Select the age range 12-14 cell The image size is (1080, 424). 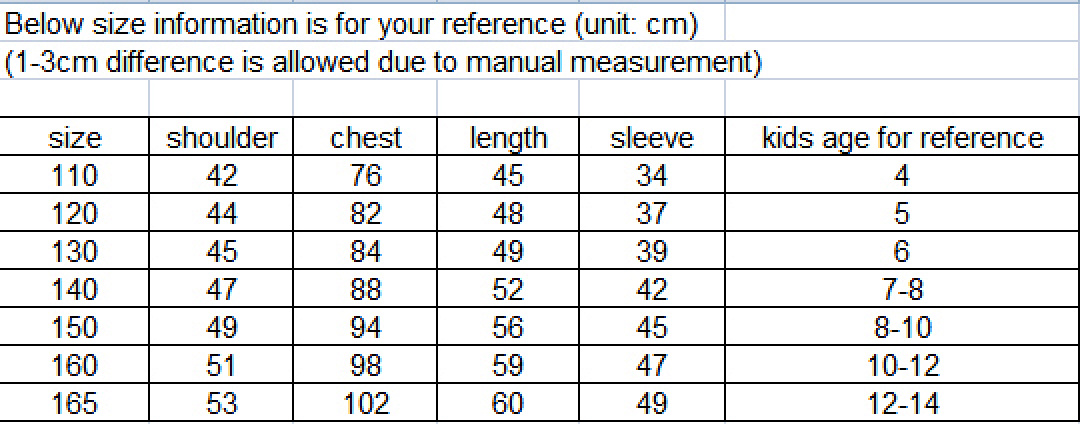click(902, 403)
